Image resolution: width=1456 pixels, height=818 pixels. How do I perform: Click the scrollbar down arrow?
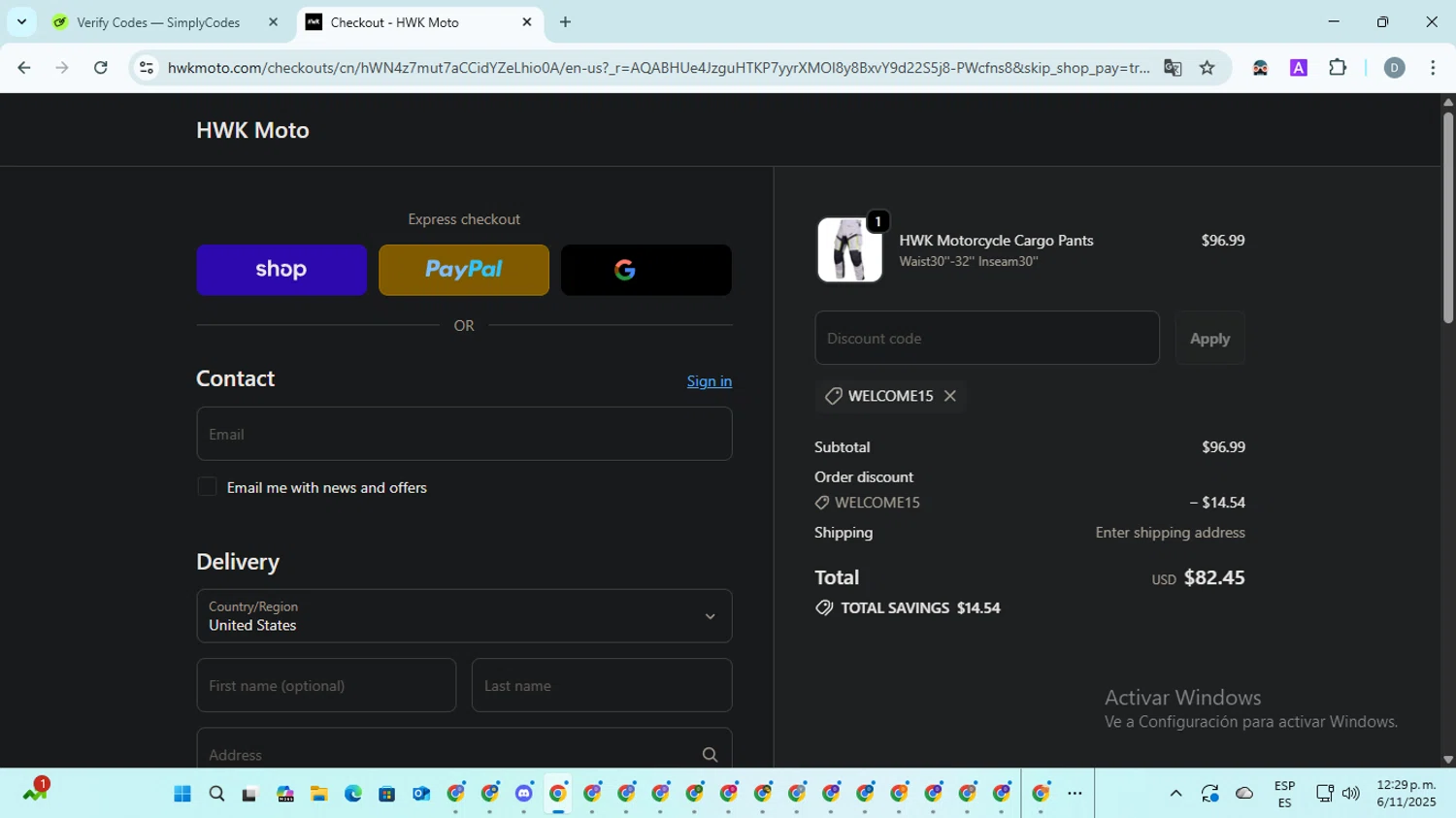[x=1448, y=760]
